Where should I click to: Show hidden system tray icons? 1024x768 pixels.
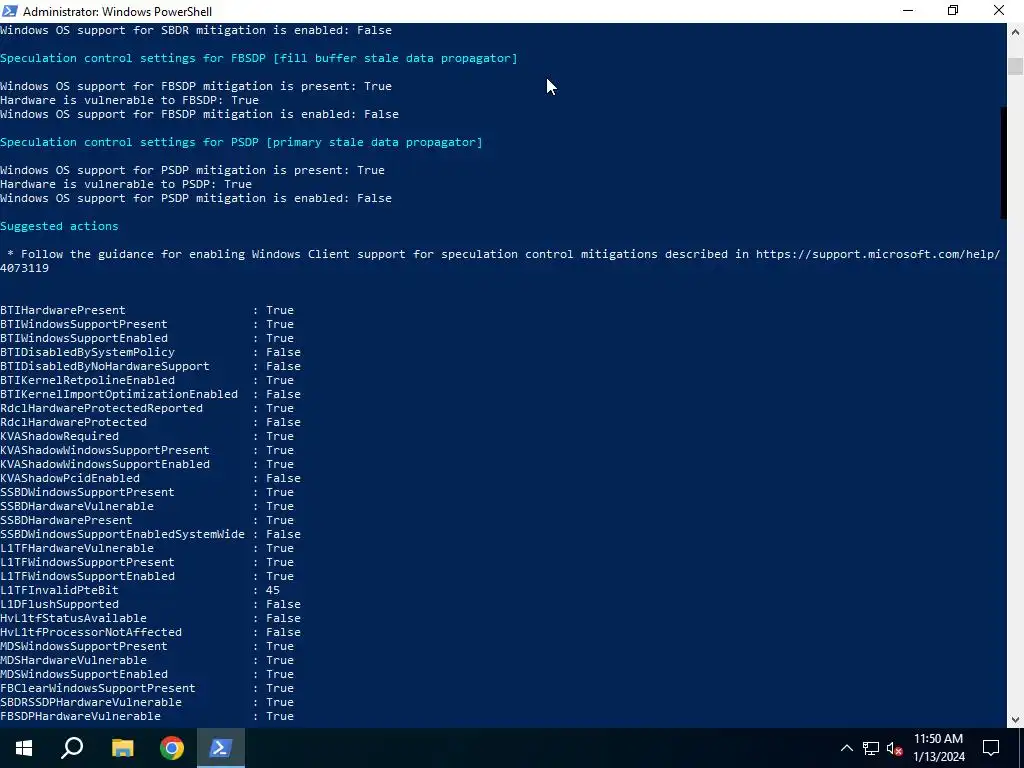846,748
